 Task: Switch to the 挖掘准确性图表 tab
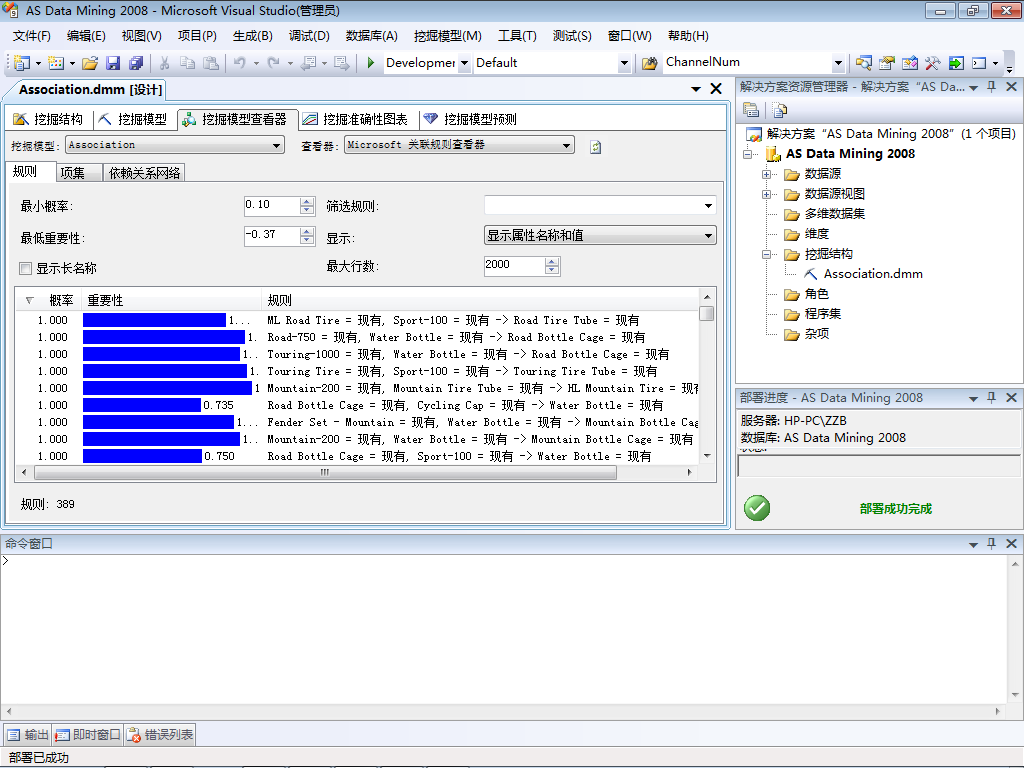[x=356, y=119]
